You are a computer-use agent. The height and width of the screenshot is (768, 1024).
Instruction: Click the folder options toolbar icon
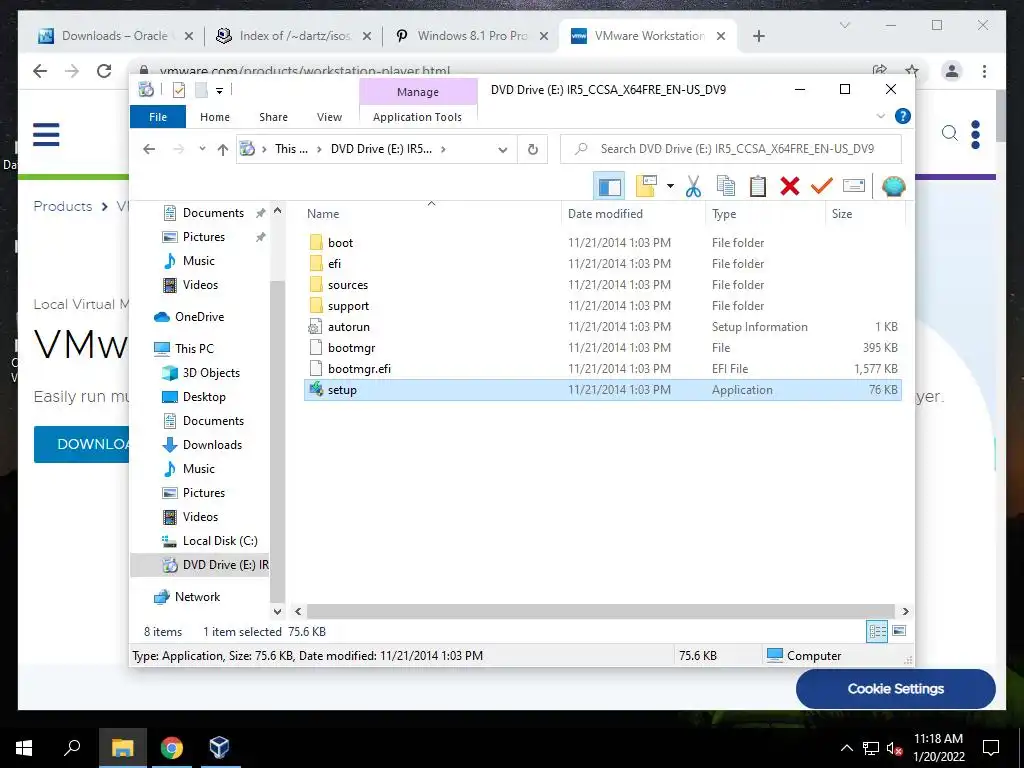[x=646, y=186]
